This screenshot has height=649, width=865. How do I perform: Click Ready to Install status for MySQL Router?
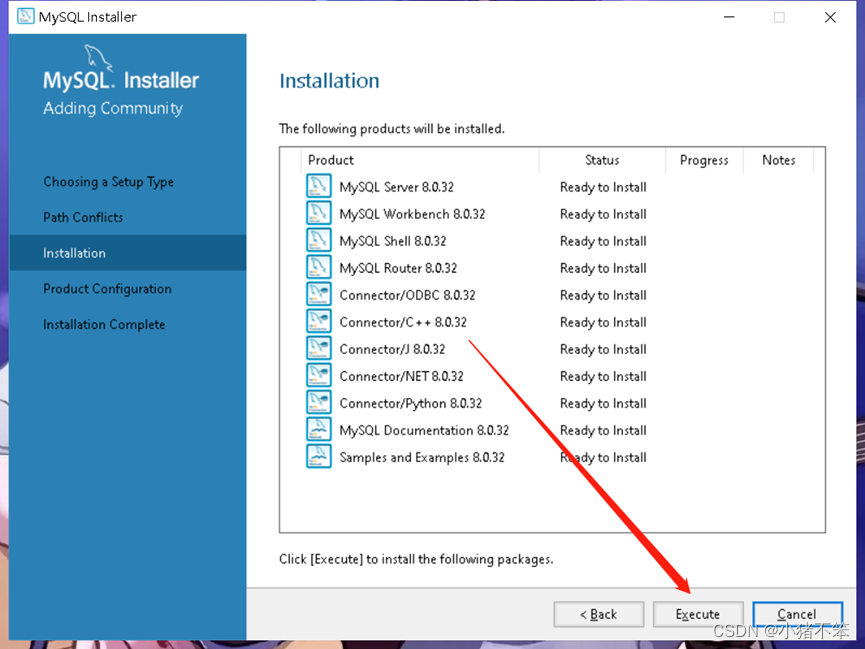click(x=603, y=269)
